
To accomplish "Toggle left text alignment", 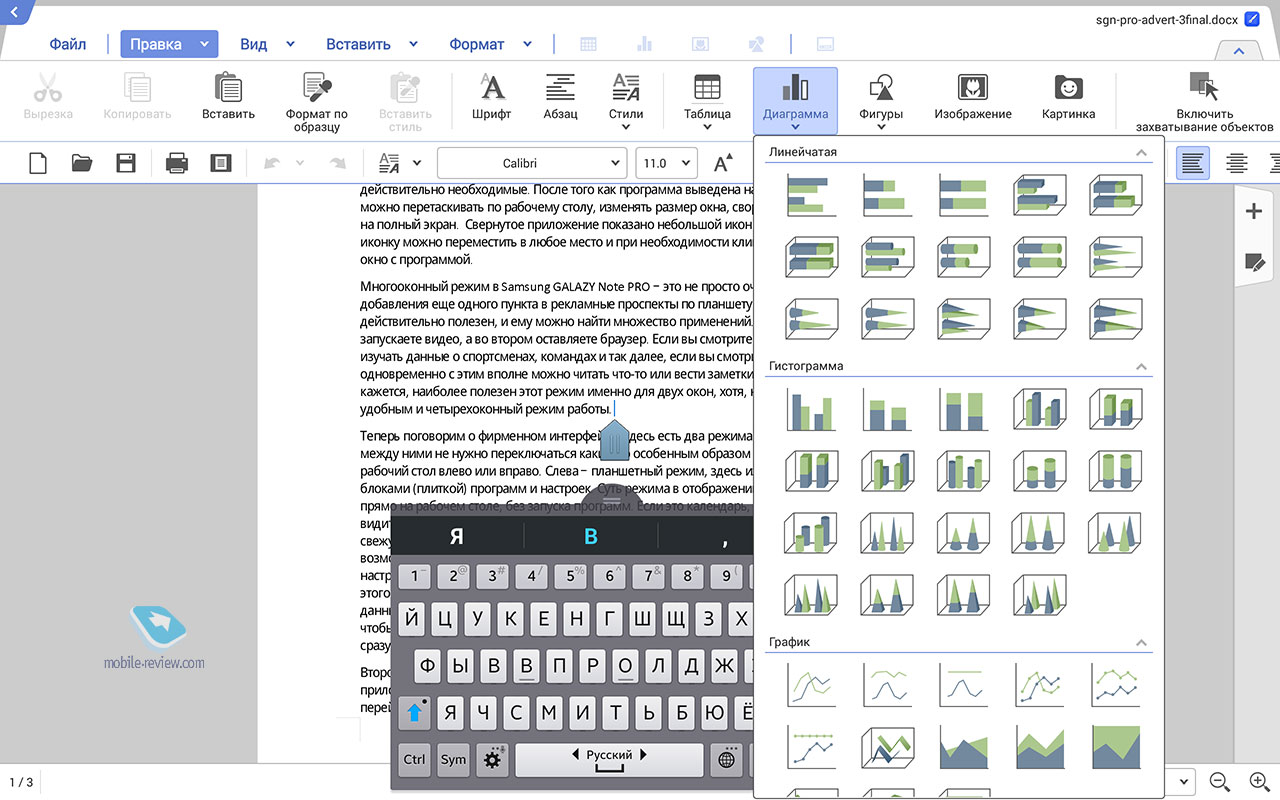I will 1192,163.
